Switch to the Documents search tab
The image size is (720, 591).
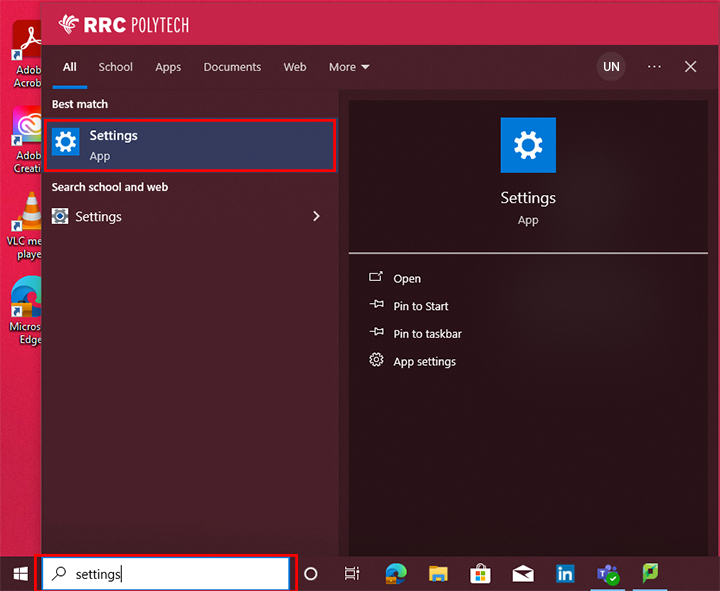click(232, 67)
